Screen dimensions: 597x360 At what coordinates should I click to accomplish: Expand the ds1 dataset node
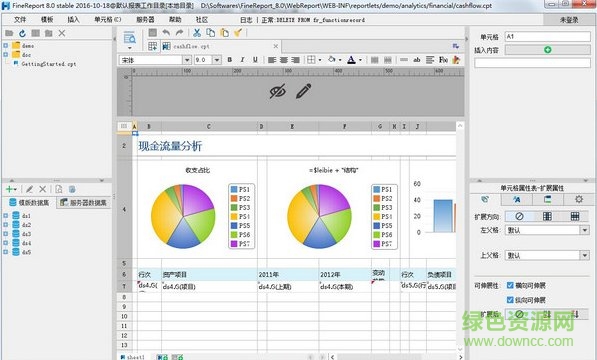click(5, 216)
